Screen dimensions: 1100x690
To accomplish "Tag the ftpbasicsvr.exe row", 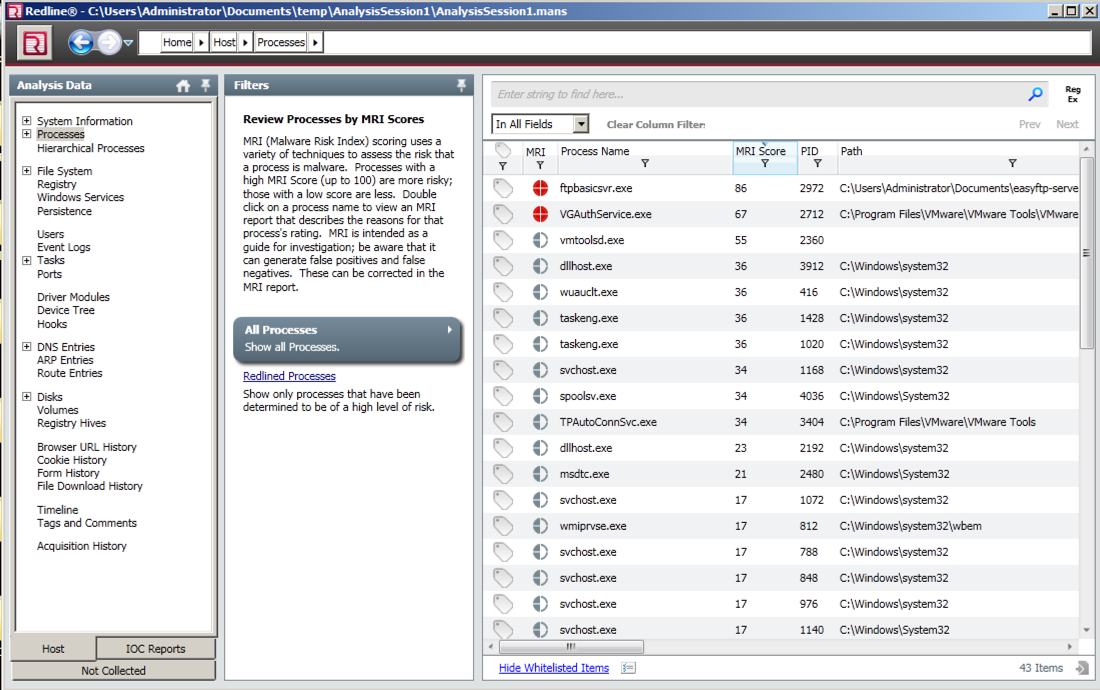I will (x=502, y=188).
